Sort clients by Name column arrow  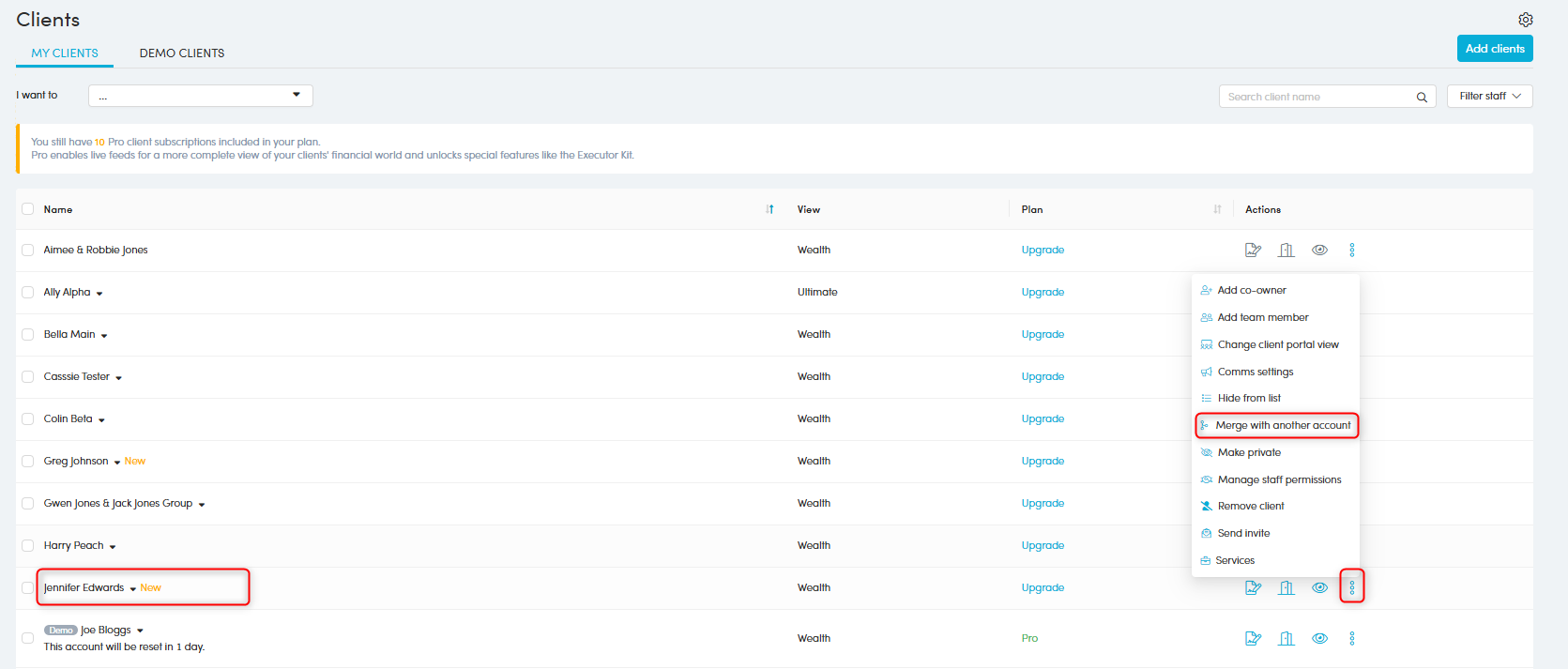[x=769, y=209]
